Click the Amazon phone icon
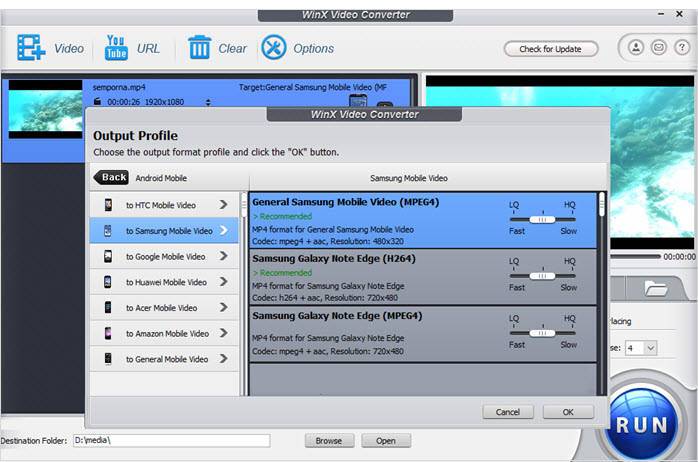The width and height of the screenshot is (698, 462). (108, 333)
